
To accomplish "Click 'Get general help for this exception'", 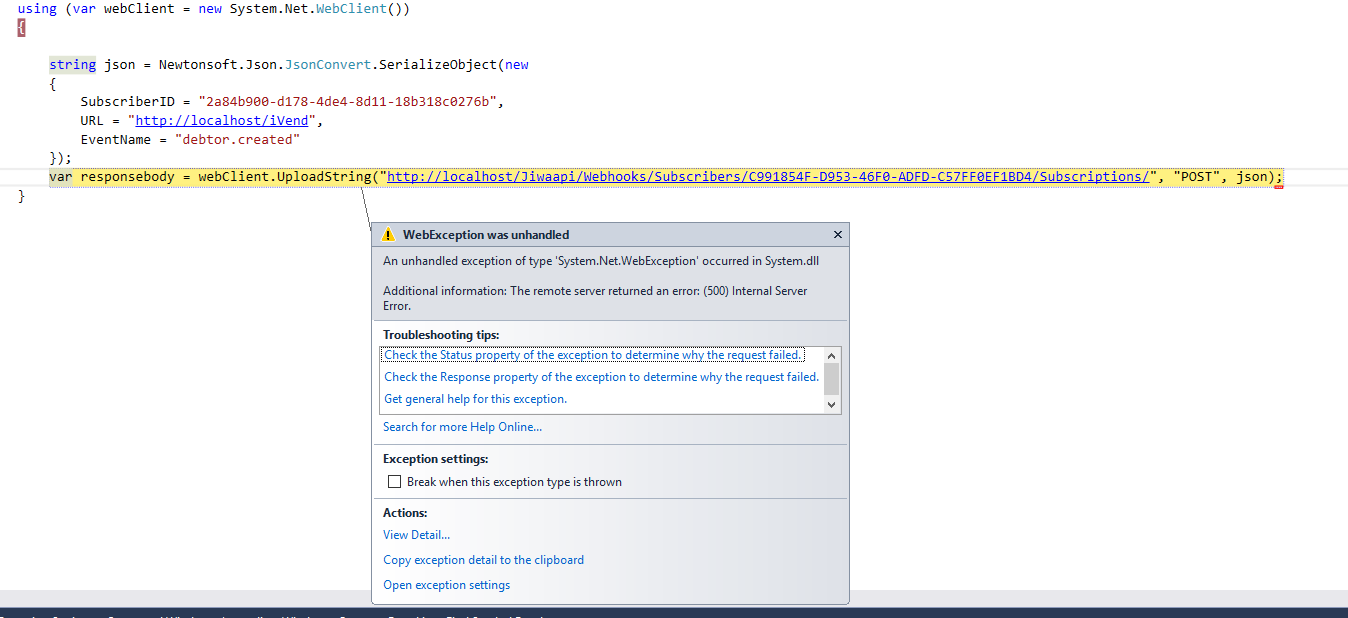I will [x=475, y=399].
